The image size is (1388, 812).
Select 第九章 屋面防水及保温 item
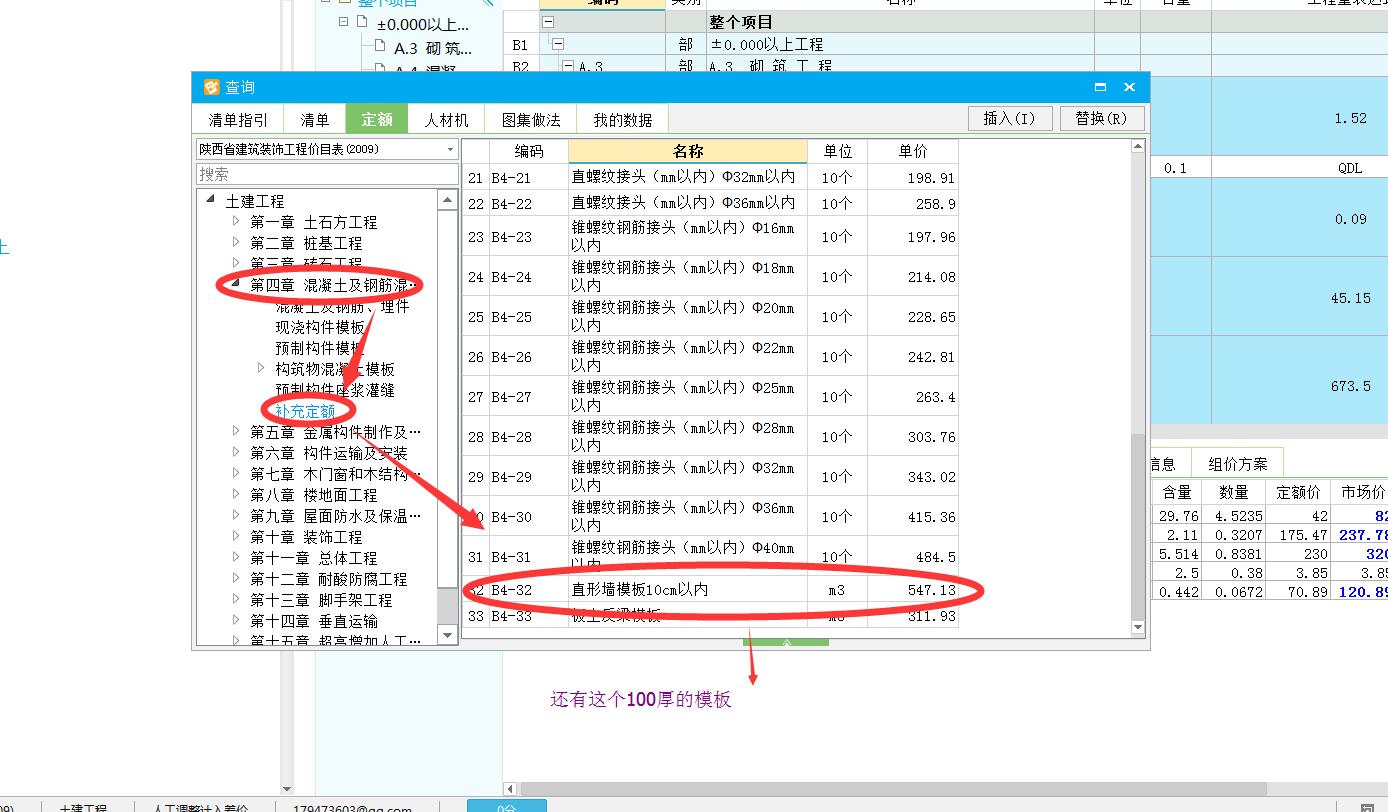[x=335, y=516]
